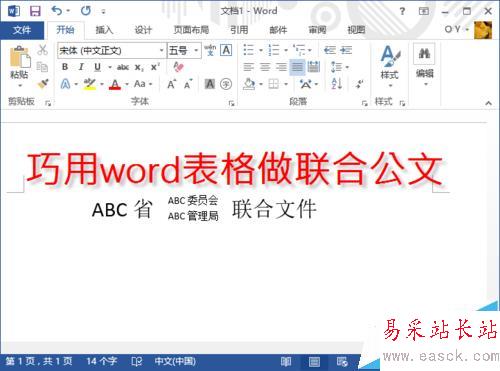Toggle Italic formatting
This screenshot has height=371, width=500.
pos(81,67)
